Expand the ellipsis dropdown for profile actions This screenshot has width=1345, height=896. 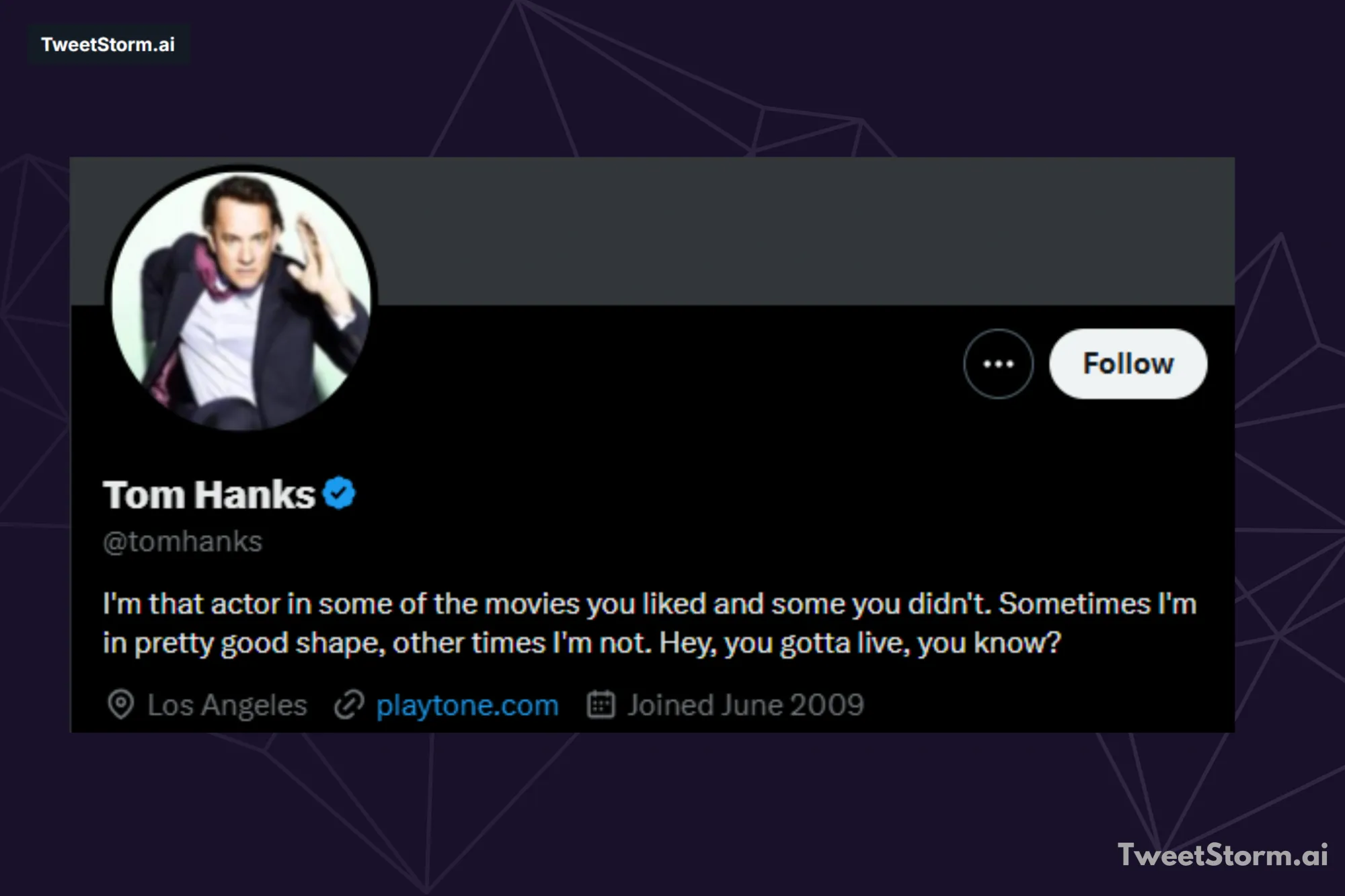[998, 364]
